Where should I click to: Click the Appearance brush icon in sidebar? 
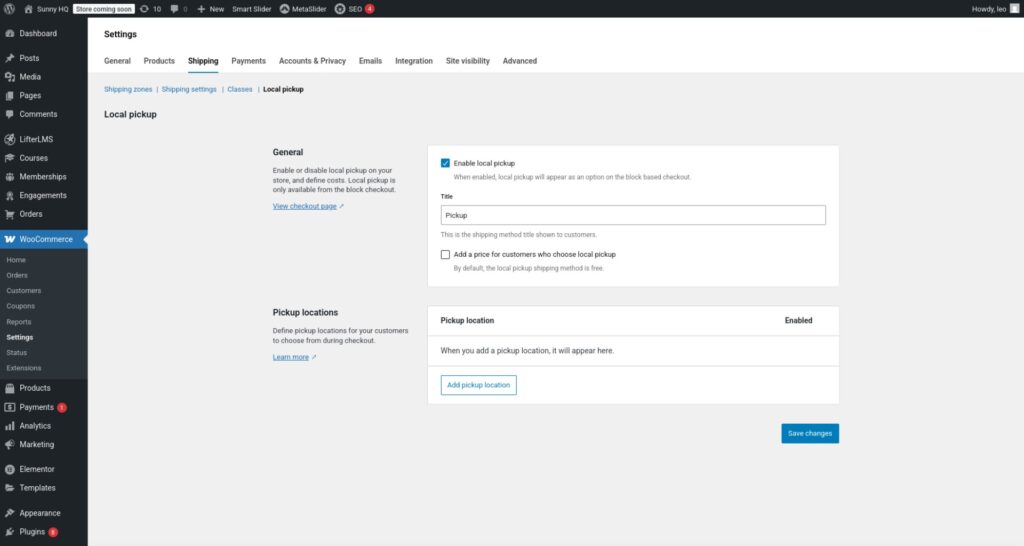coord(10,513)
